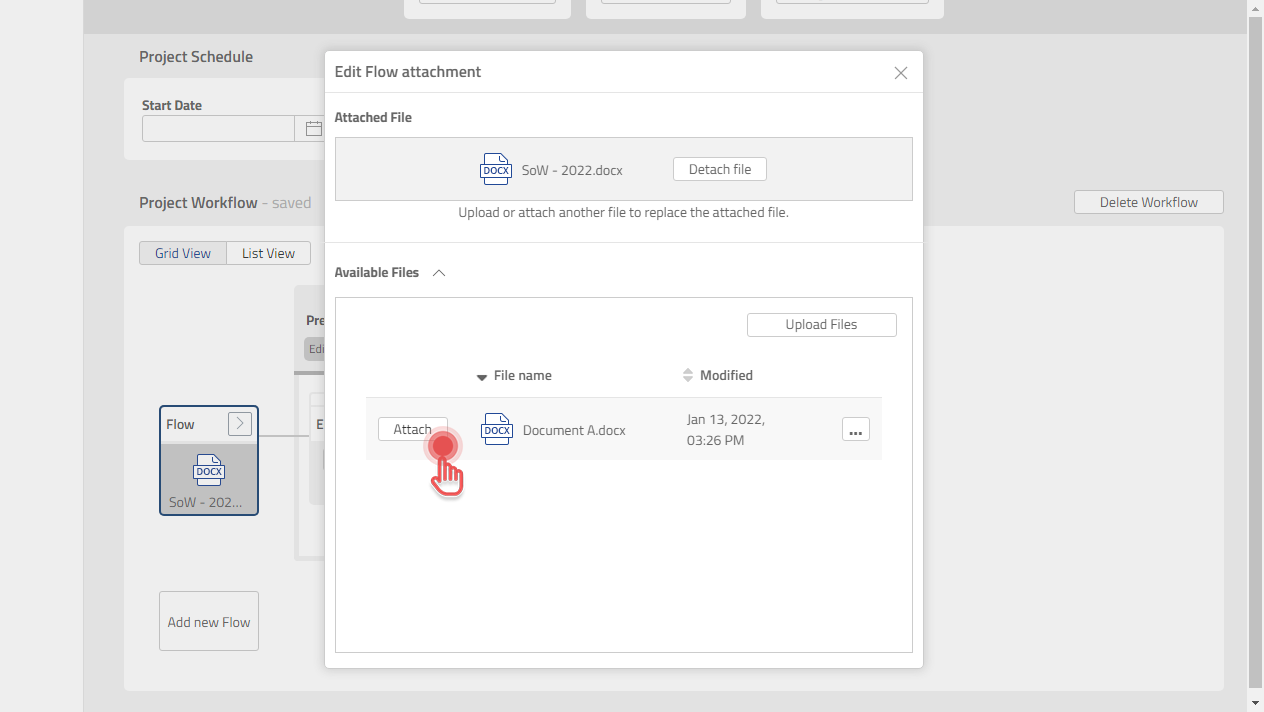Screen dimensions: 1264x712
Task: Detach the SoW - 2022.docx file
Action: [x=719, y=169]
